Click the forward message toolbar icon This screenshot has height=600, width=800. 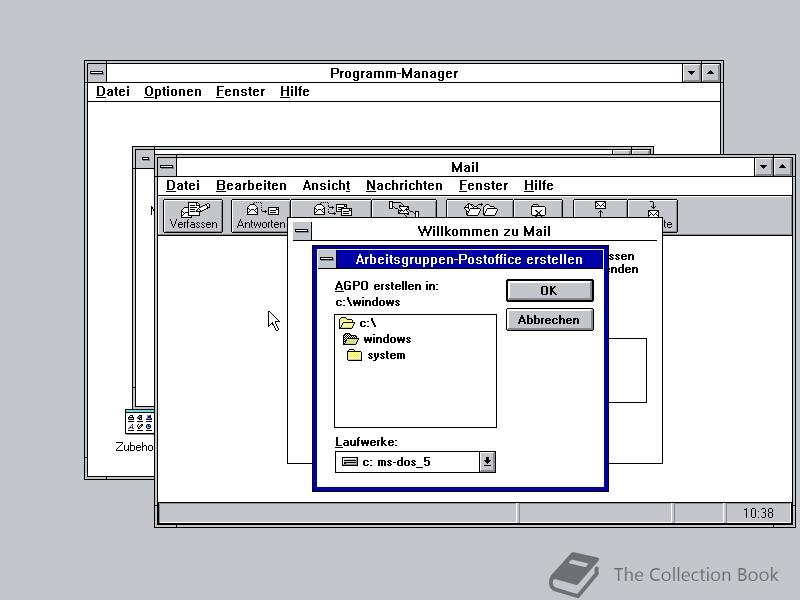point(404,209)
